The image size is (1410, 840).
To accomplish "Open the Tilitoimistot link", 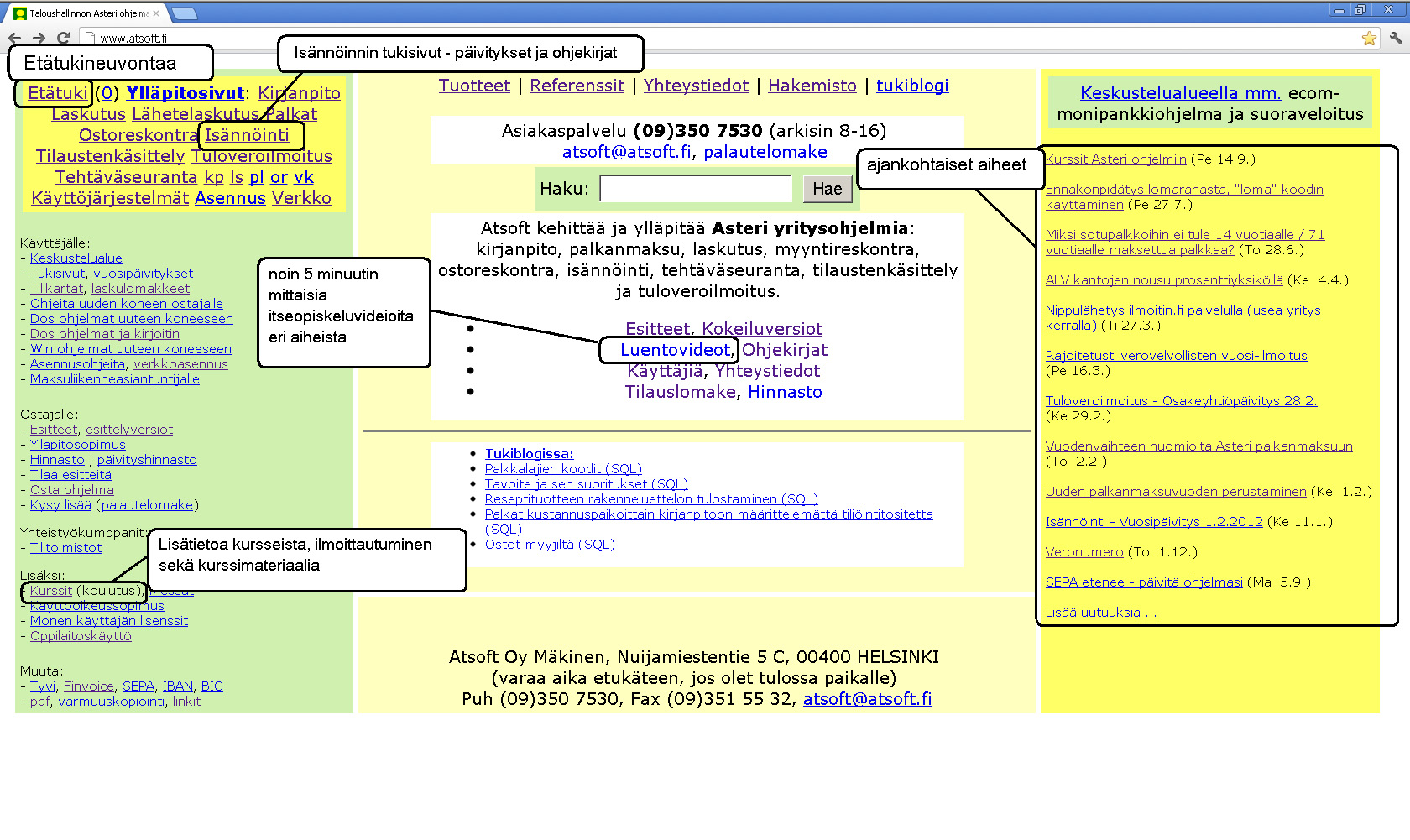I will (x=65, y=548).
